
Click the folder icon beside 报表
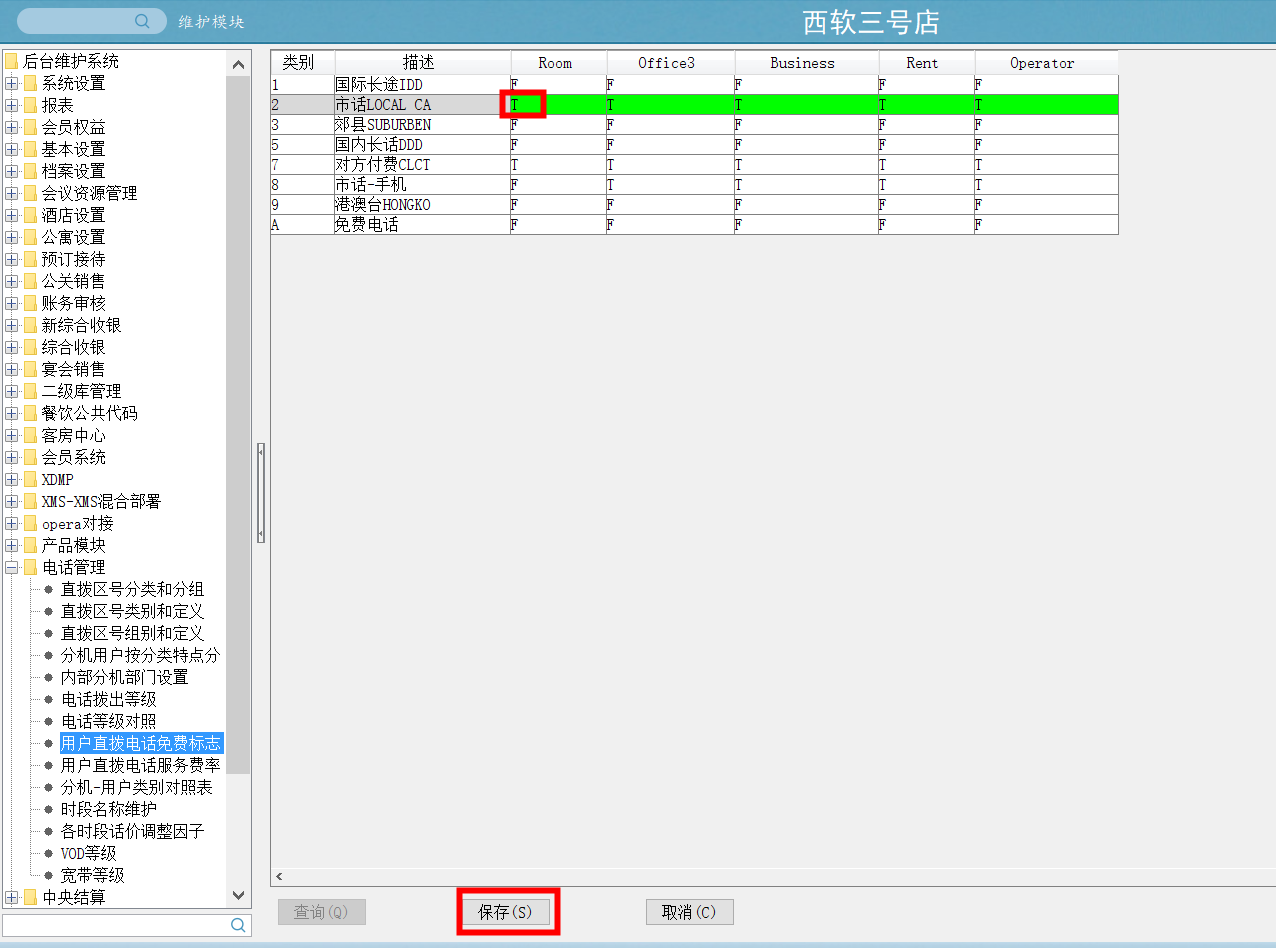[x=30, y=106]
